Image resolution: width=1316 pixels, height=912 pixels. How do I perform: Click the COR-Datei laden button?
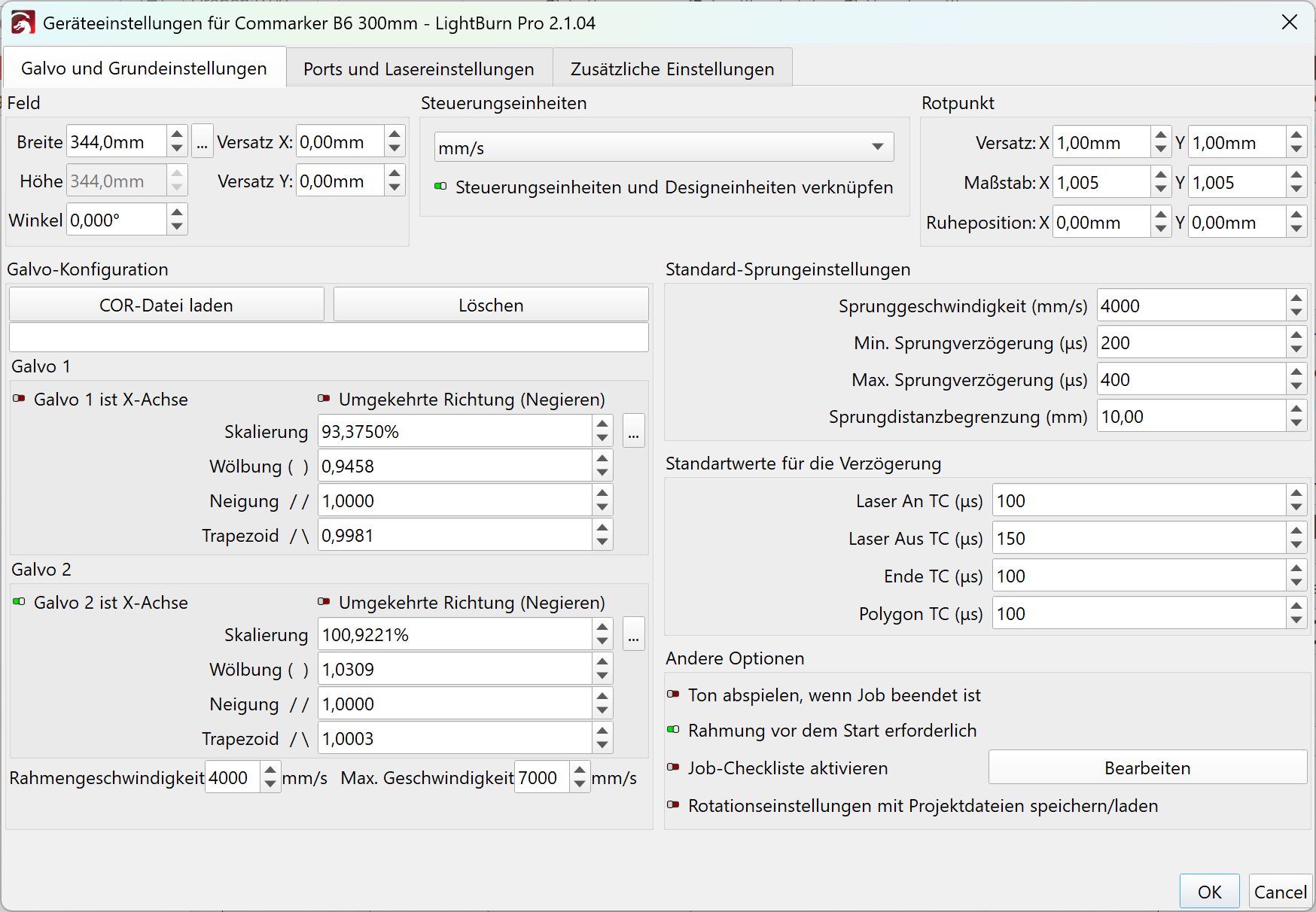coord(166,305)
